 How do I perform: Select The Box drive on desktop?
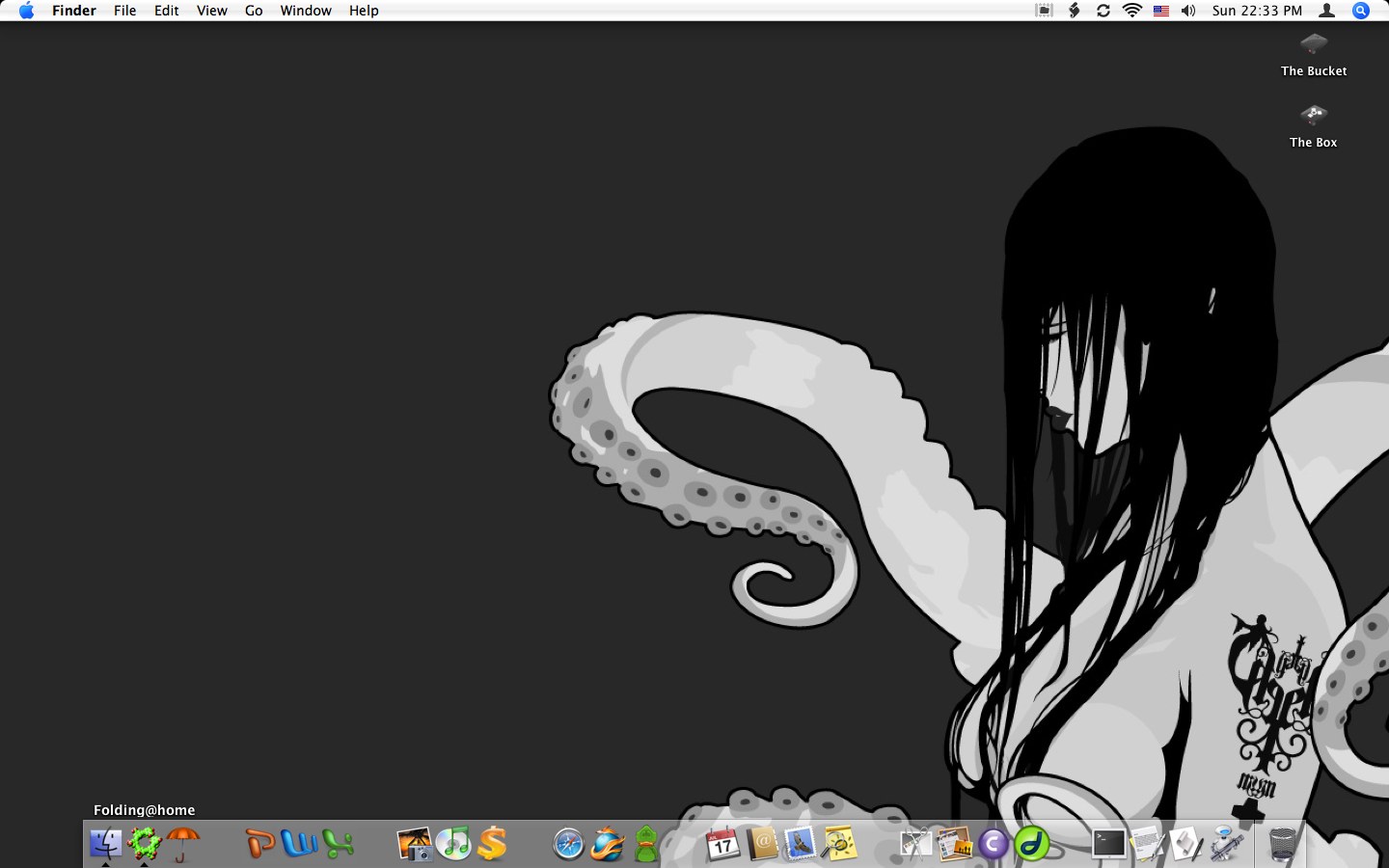pos(1314,125)
